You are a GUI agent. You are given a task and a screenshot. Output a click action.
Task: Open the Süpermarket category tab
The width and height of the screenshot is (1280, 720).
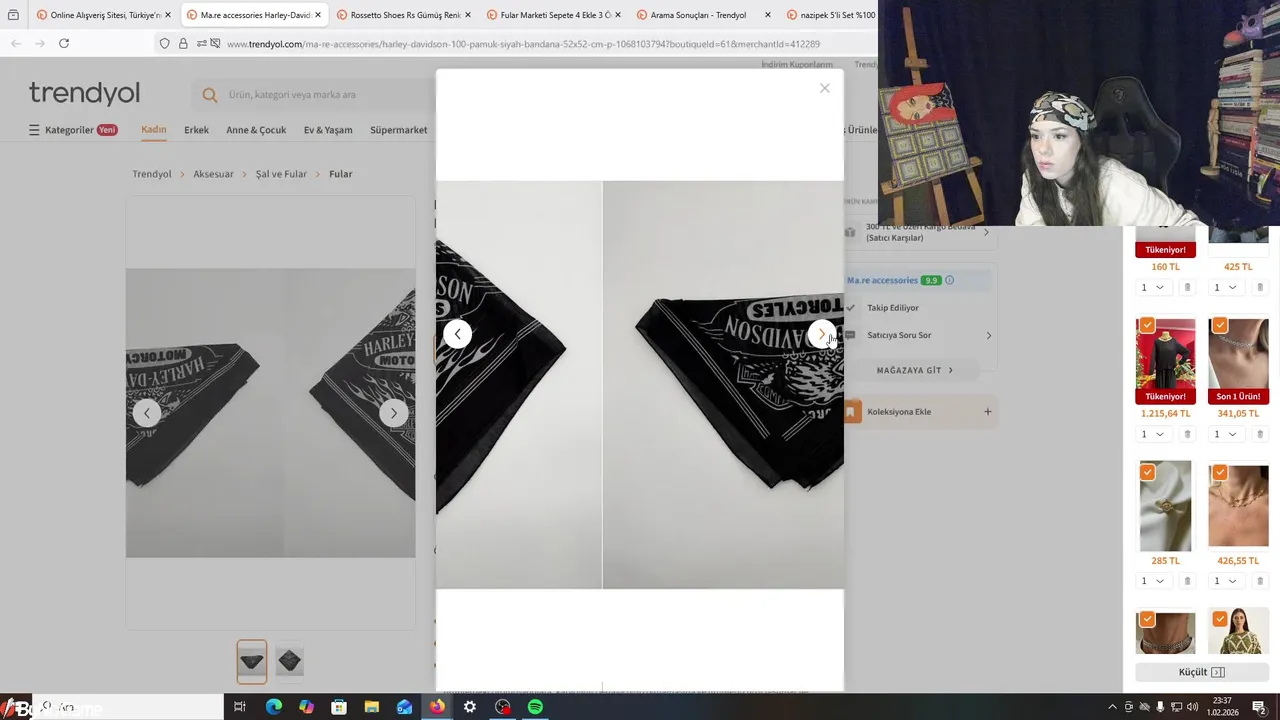click(398, 130)
